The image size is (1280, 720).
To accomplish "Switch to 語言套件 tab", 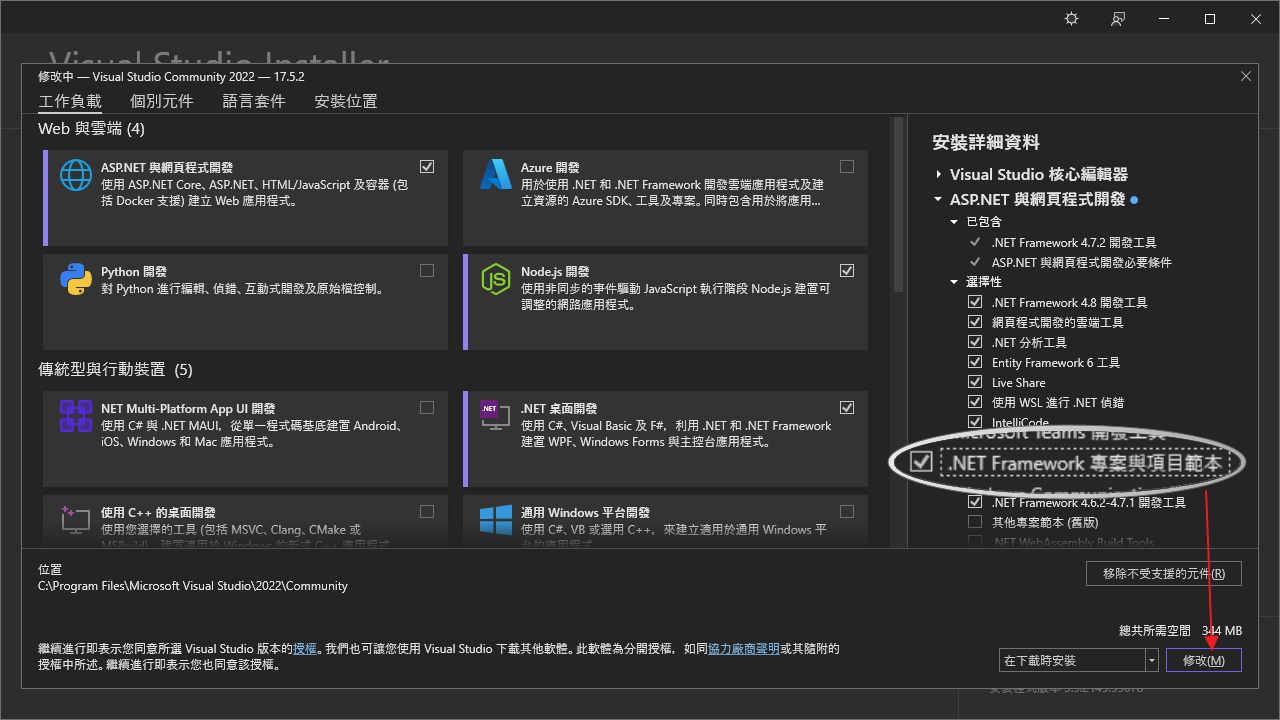I will [x=254, y=102].
